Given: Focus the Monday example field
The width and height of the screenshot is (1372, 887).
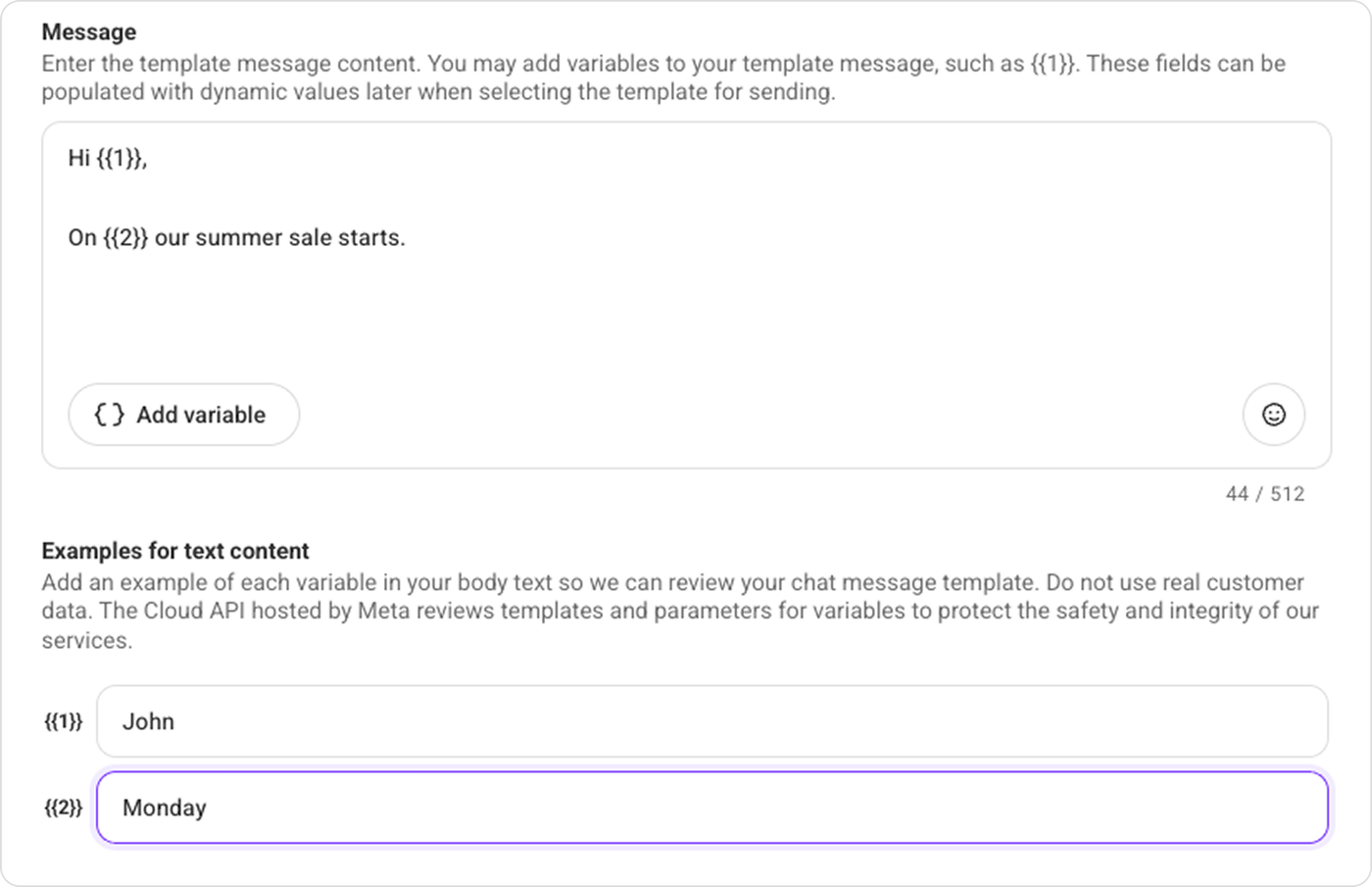Looking at the screenshot, I should [x=711, y=808].
